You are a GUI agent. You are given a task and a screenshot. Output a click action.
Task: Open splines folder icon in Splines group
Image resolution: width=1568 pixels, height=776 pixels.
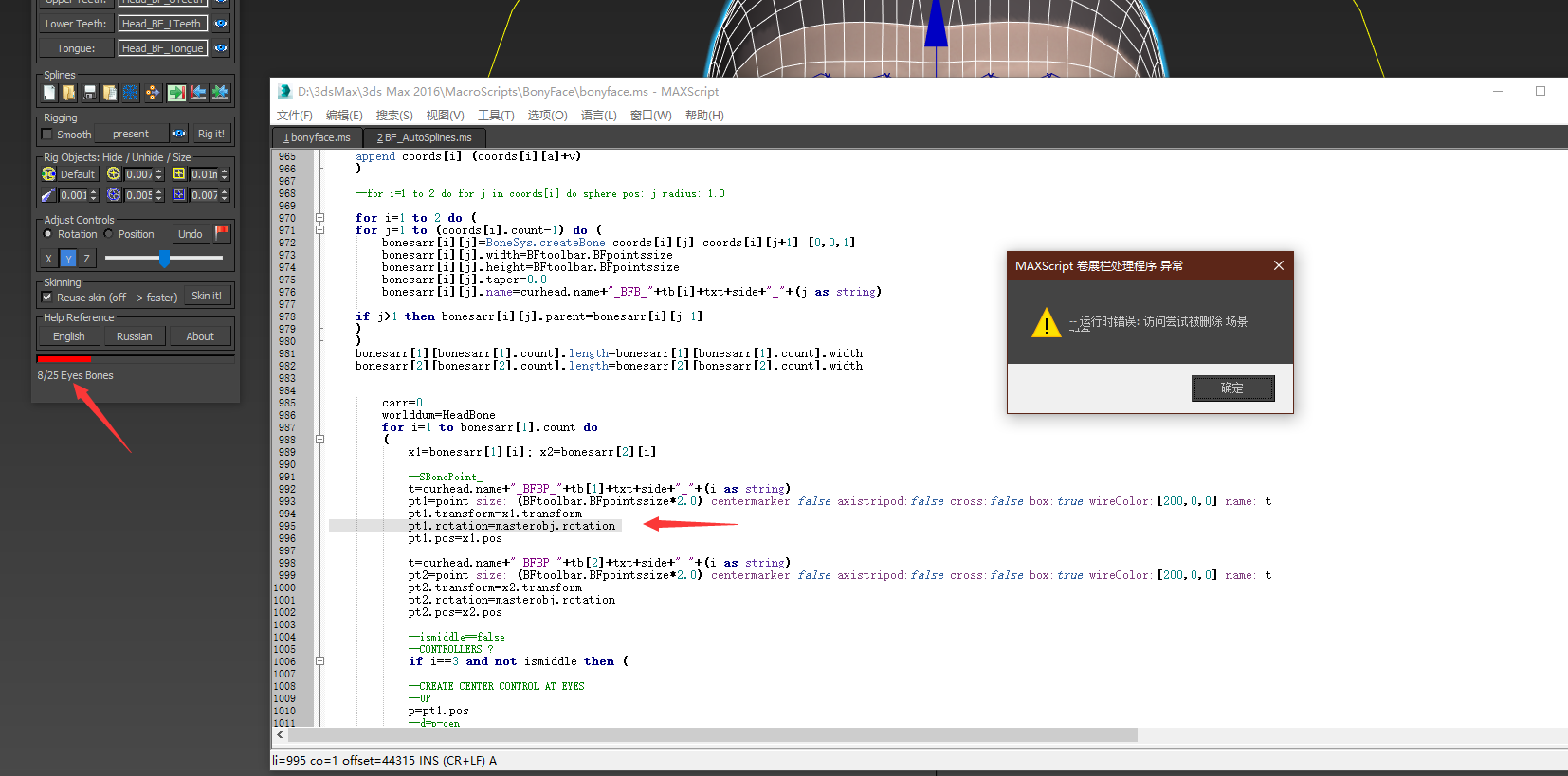[69, 92]
